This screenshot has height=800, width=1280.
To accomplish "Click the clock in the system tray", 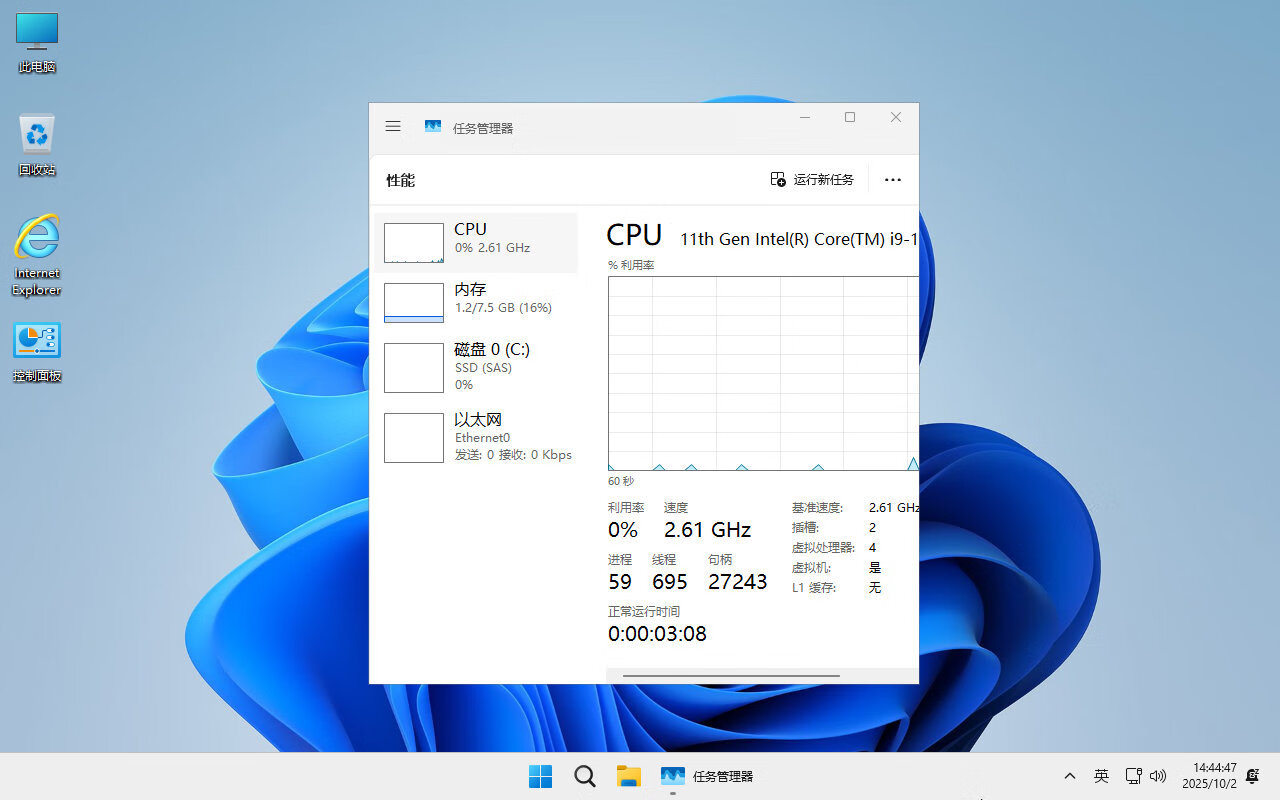I will 1208,775.
